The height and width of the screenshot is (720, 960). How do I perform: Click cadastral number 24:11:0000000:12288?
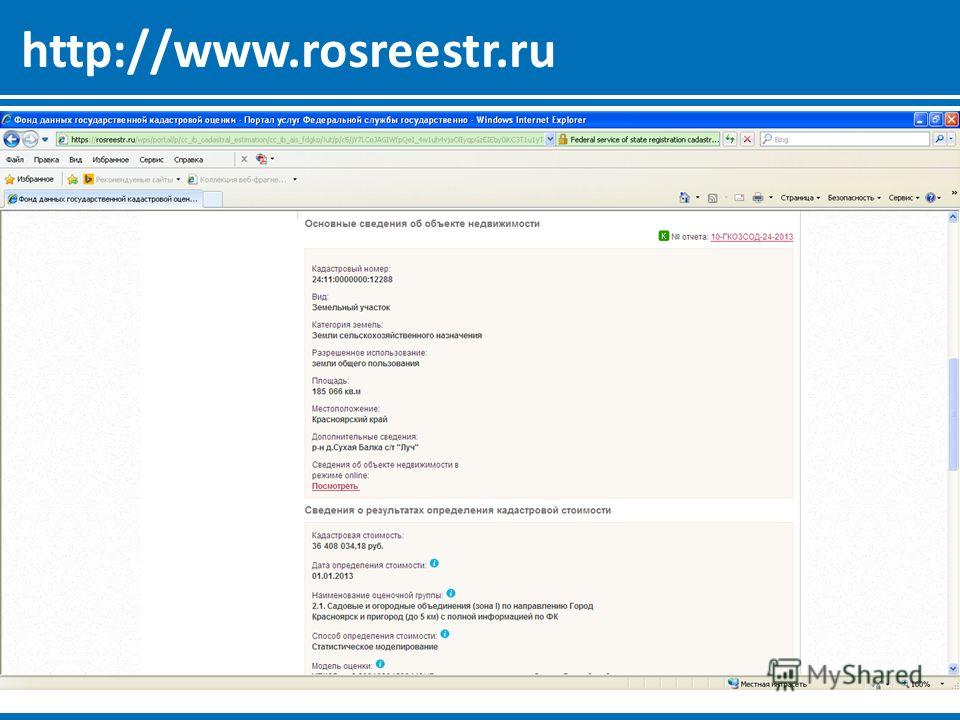click(x=352, y=279)
